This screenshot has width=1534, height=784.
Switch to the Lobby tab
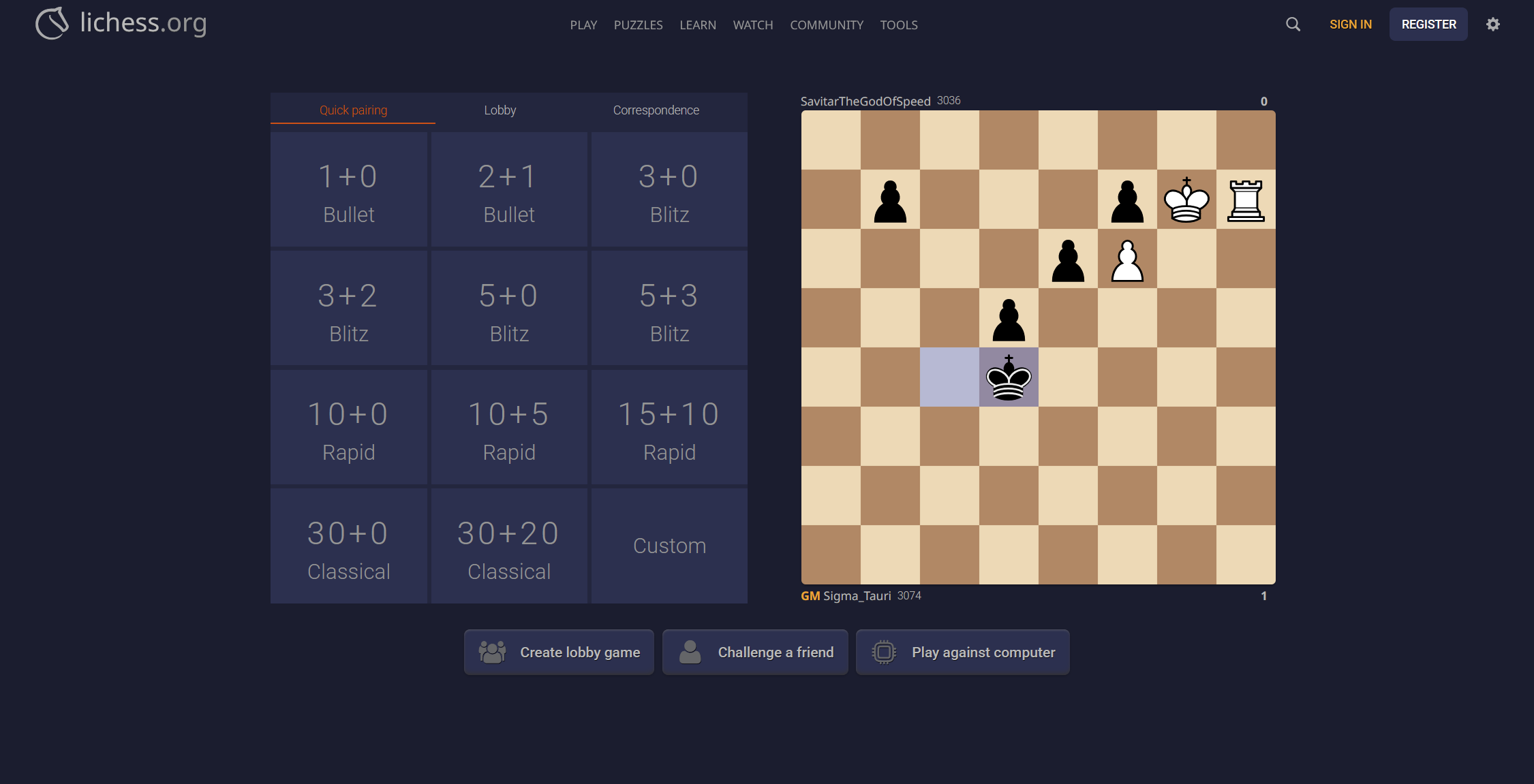pyautogui.click(x=500, y=110)
